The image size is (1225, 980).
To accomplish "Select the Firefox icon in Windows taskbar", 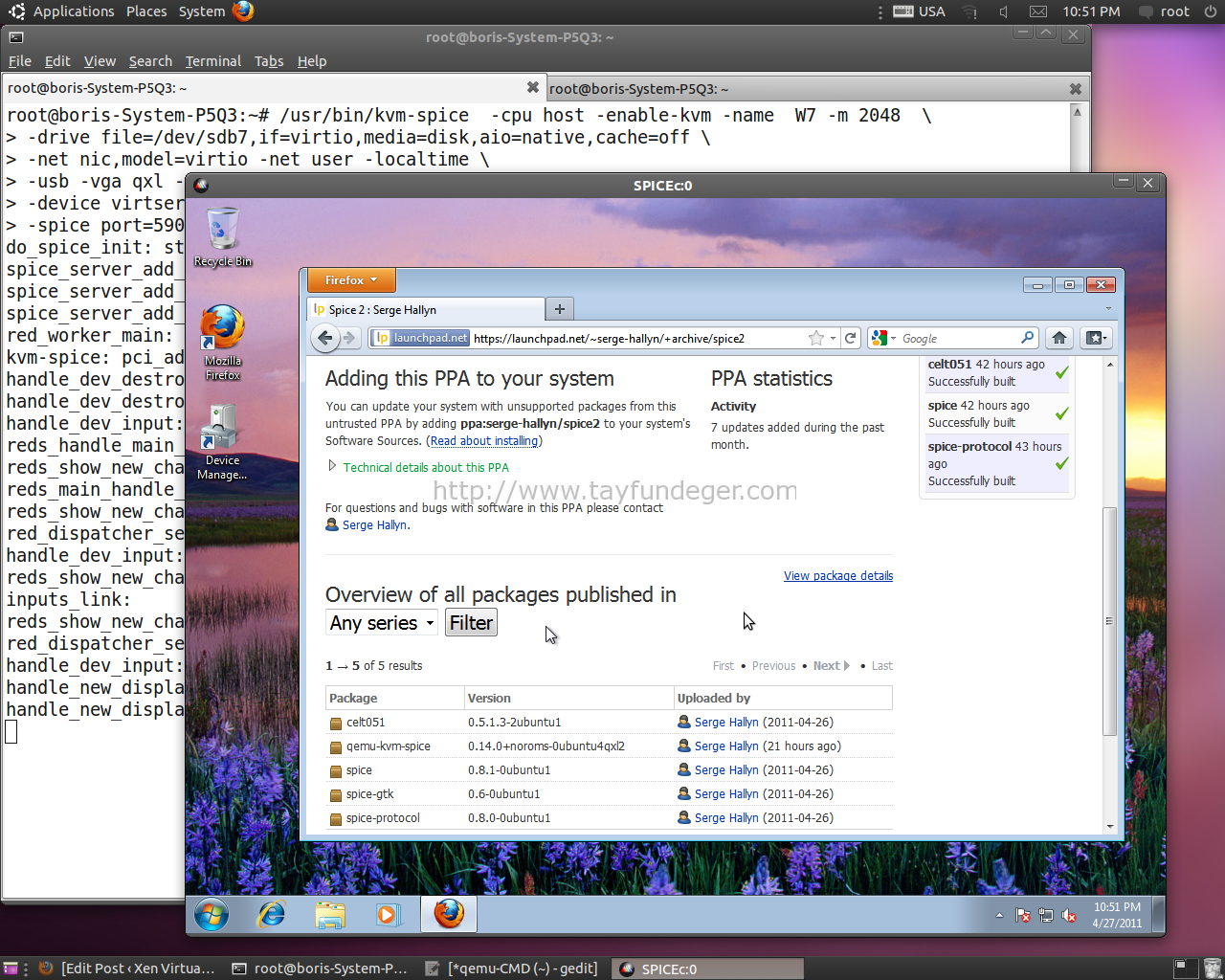I will coord(449,915).
